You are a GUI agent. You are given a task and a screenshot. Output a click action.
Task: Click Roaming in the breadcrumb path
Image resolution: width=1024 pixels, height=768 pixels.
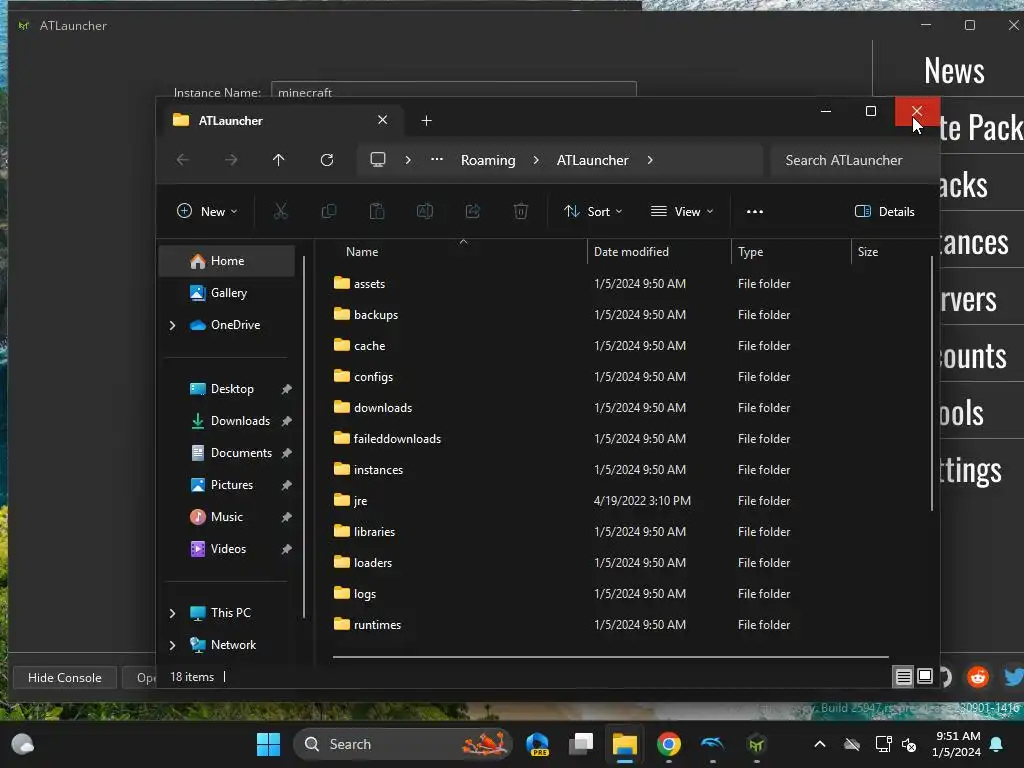(x=488, y=160)
